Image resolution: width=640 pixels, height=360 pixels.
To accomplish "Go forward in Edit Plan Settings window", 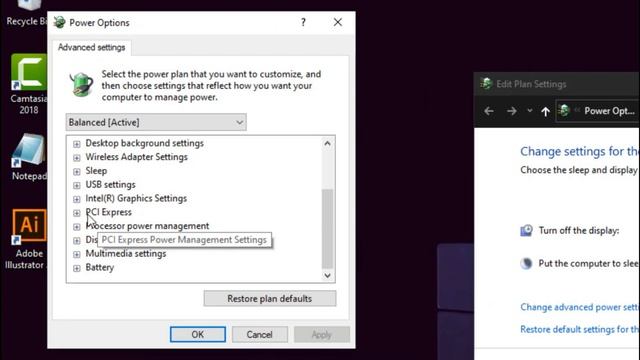I will click(511, 111).
